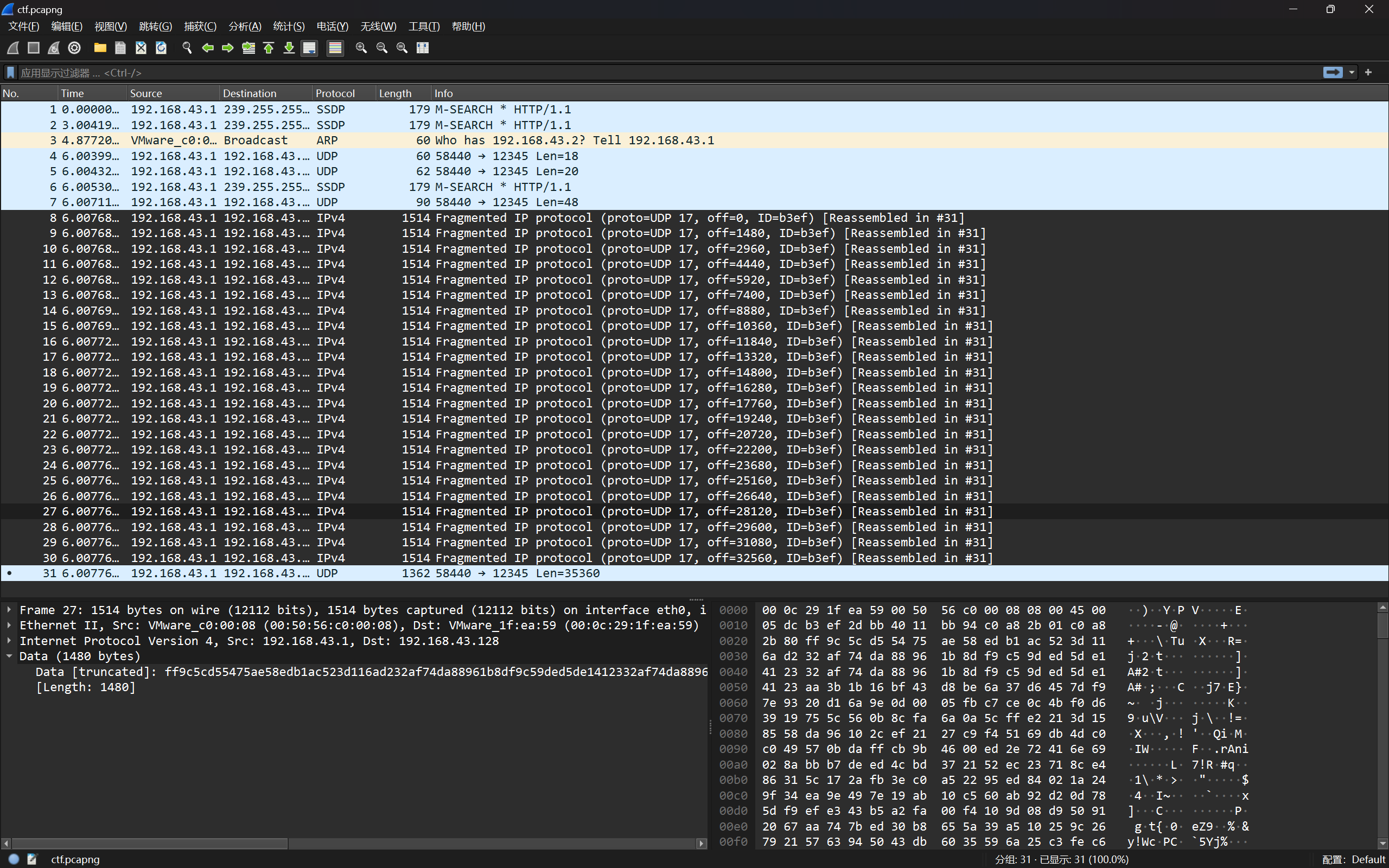Close this capture file
Screen dimensions: 1389x868
tap(141, 48)
